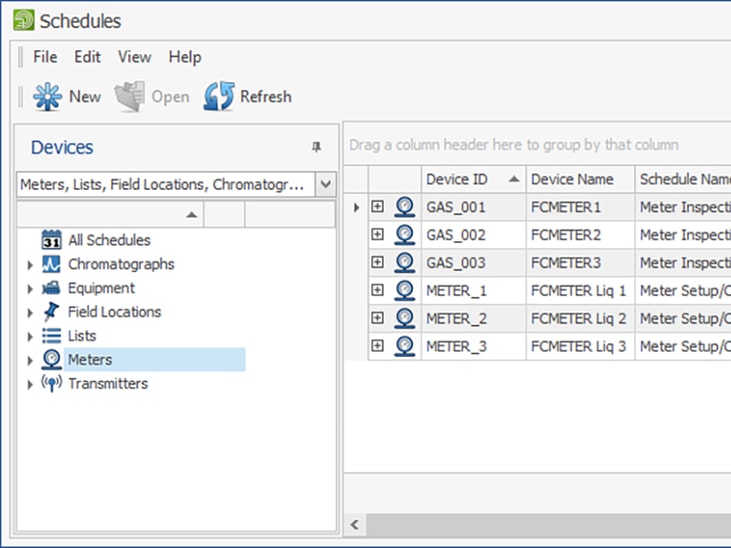
Task: Expand the METER_2 row details
Action: (x=377, y=318)
